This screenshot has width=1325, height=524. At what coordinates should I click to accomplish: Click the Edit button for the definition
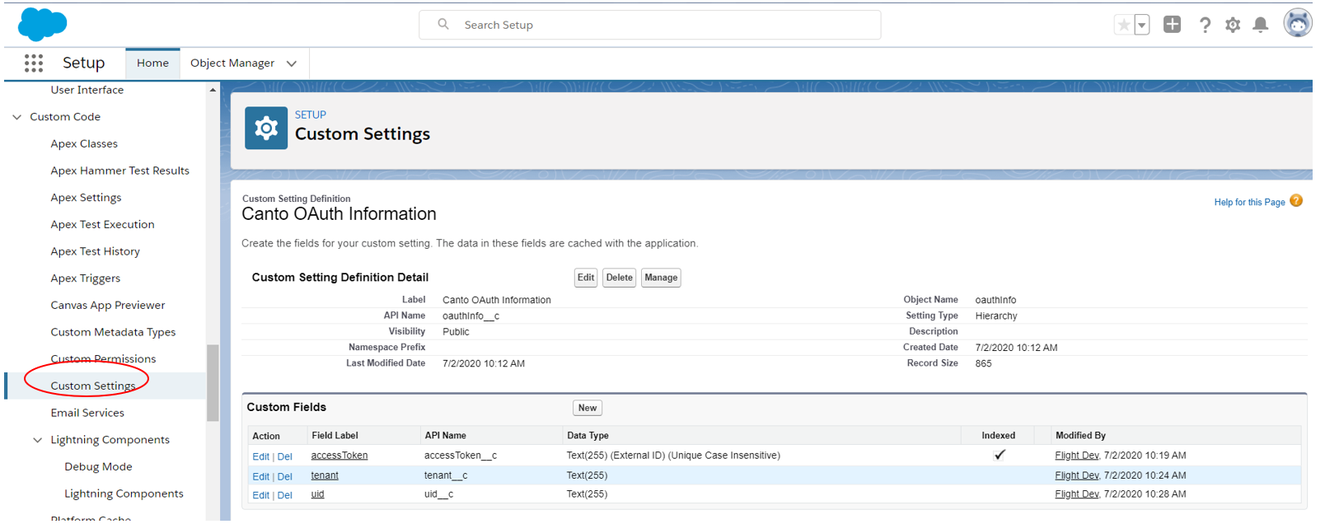coord(585,277)
